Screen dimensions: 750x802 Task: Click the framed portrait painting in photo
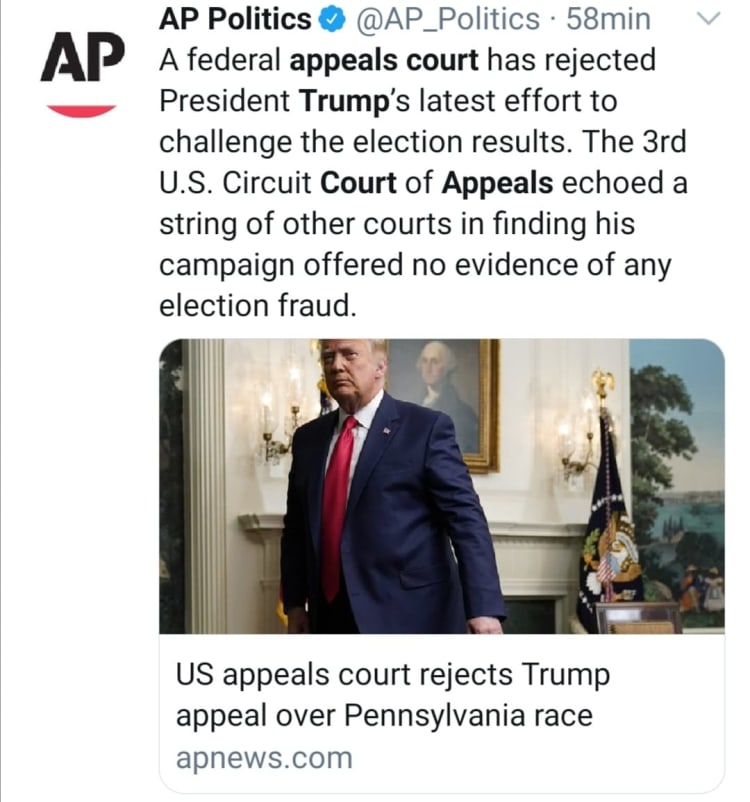click(443, 402)
